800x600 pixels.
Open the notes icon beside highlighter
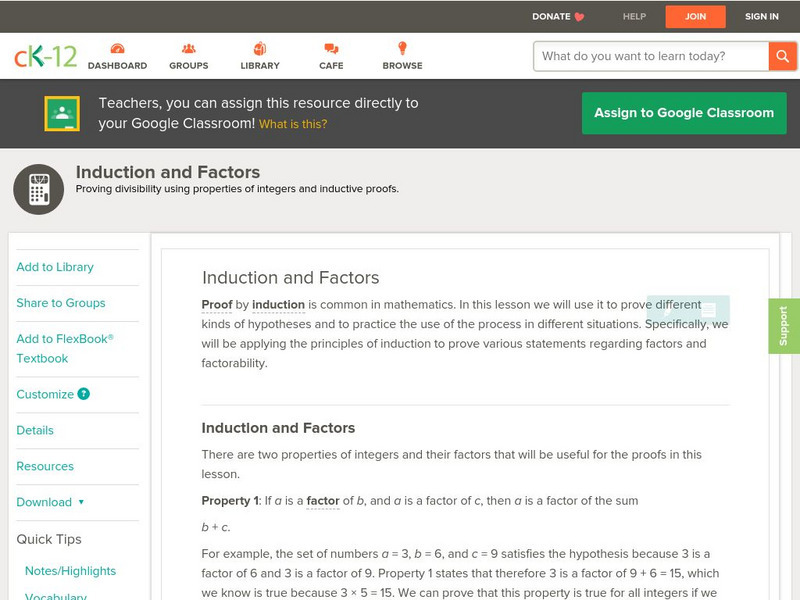click(708, 310)
